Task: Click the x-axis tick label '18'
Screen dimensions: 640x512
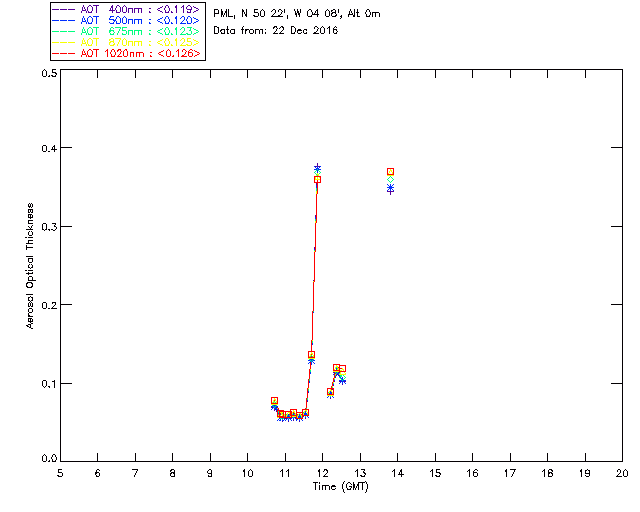Action: 547,474
